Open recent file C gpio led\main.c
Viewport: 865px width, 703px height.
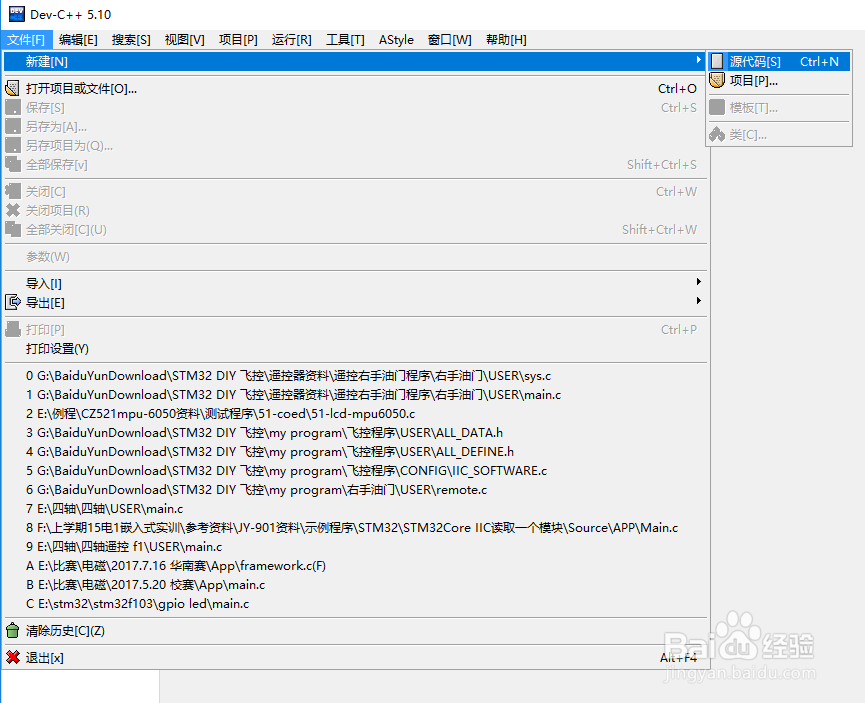(x=354, y=604)
